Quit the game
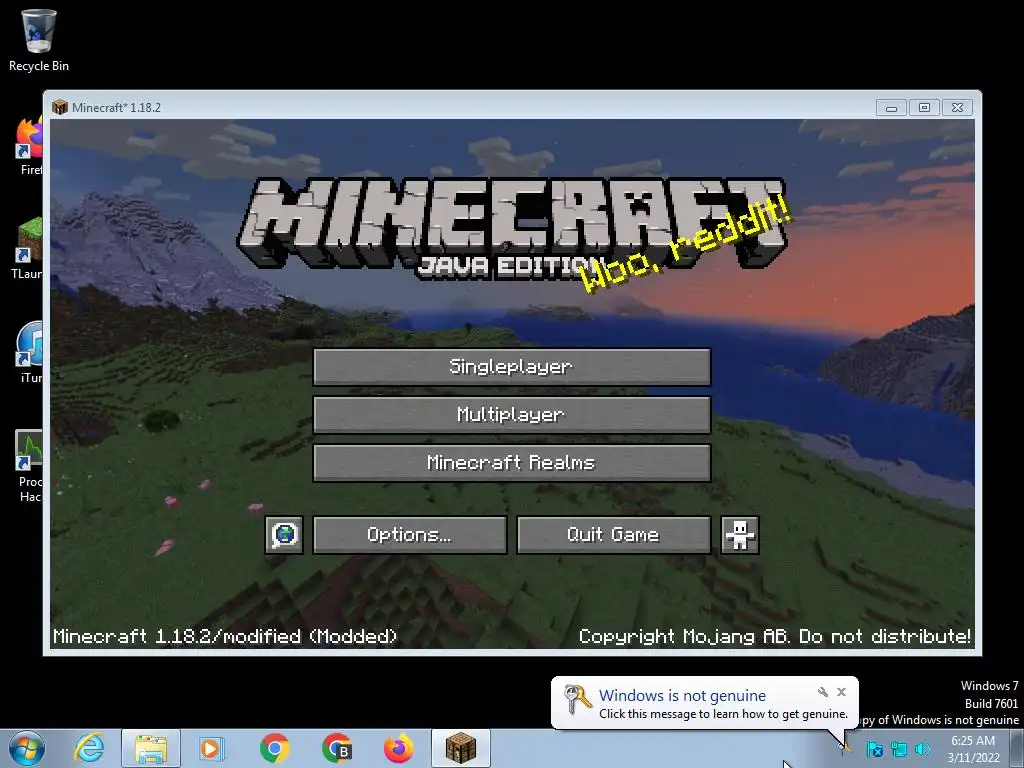Screen dimensions: 1024x768 tap(613, 535)
